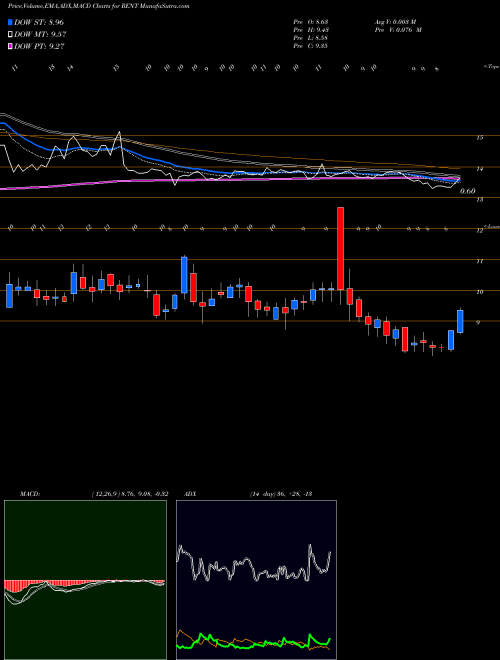Click the 'Avg V: 0.003 M' volume text
The height and width of the screenshot is (660, 500).
(x=395, y=21)
